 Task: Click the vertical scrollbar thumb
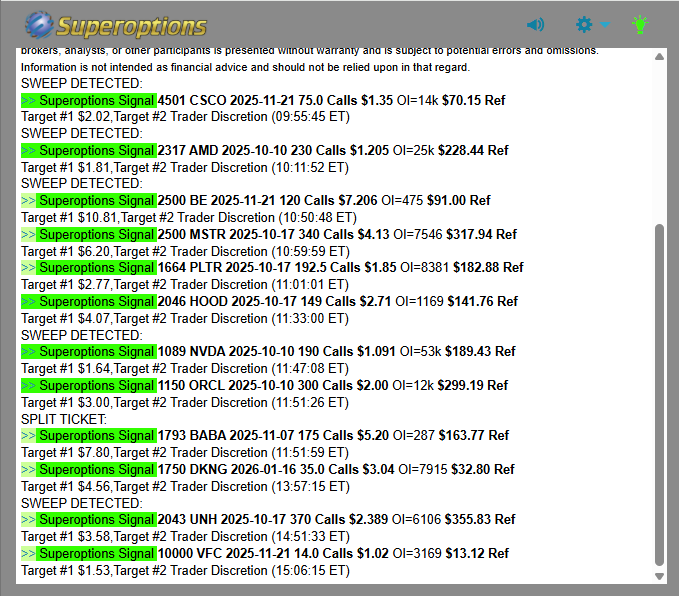pos(658,395)
